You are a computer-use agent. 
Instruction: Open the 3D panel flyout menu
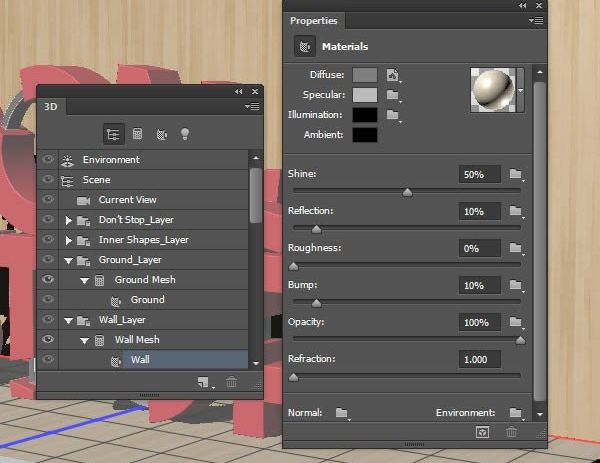point(252,106)
